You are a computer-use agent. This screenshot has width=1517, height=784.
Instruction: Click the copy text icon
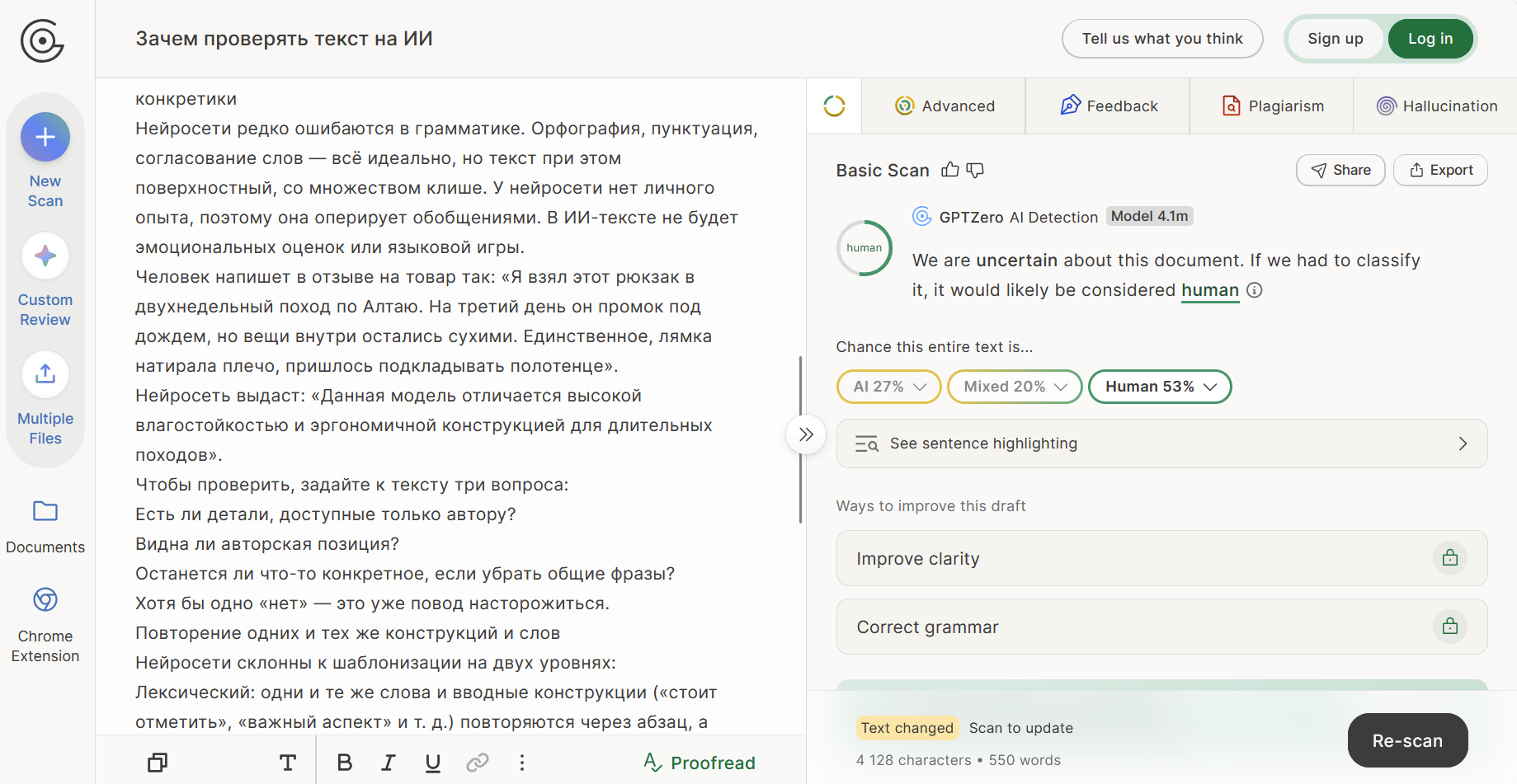(x=157, y=763)
